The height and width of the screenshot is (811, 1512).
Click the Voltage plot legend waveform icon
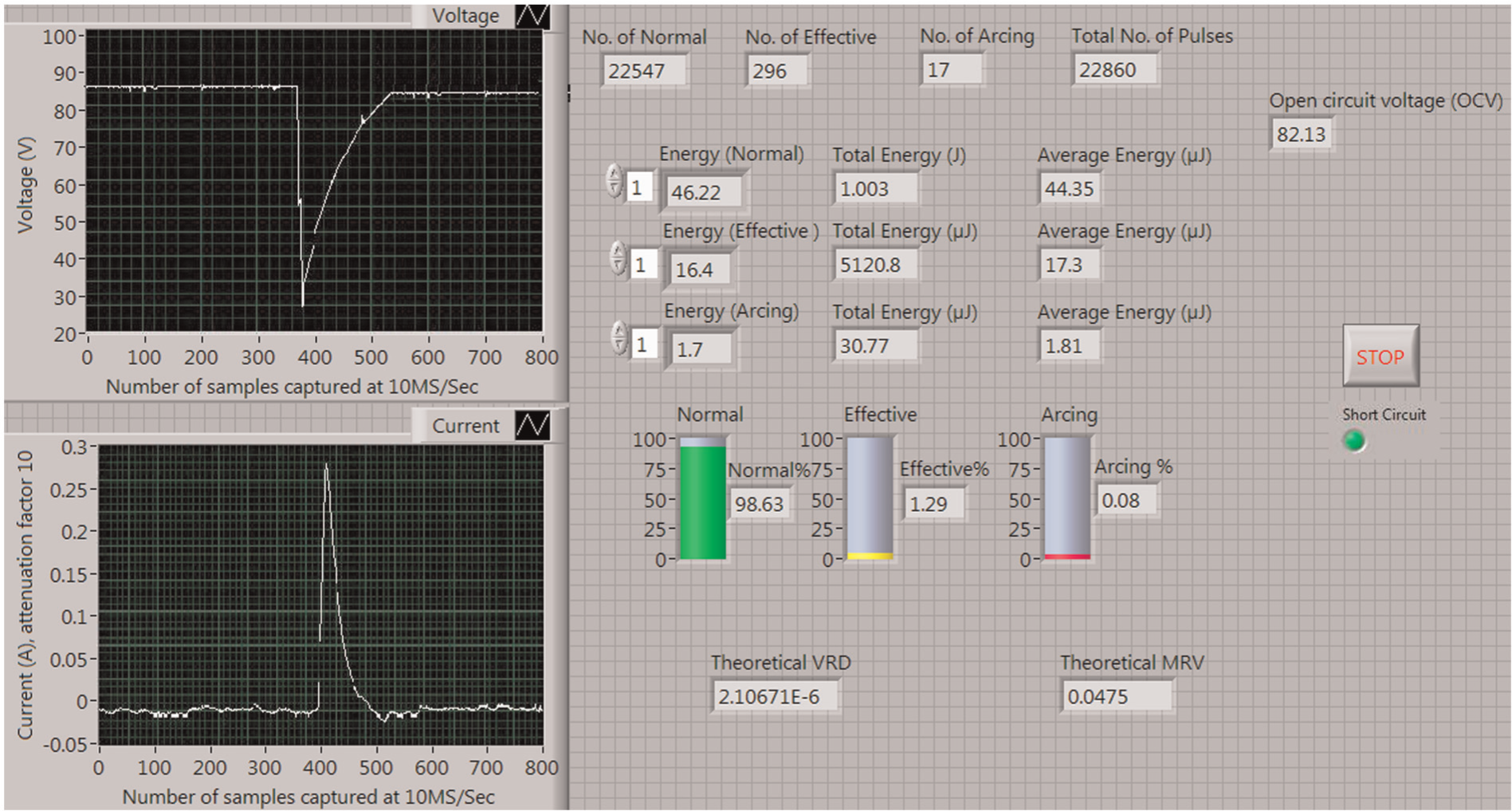[532, 16]
